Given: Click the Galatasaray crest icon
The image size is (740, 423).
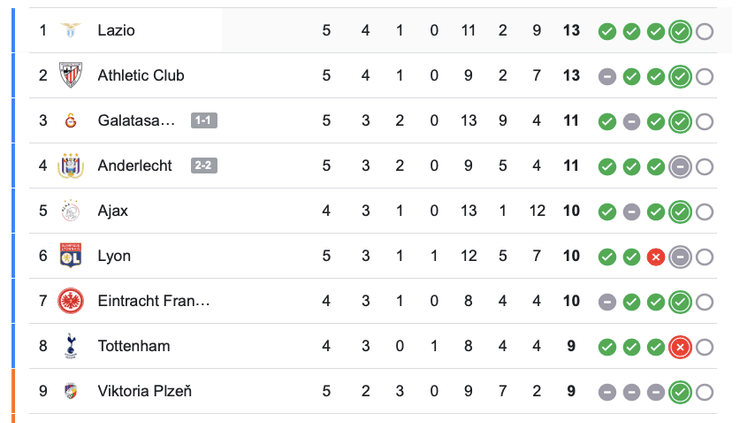Looking at the screenshot, I should coord(71,121).
